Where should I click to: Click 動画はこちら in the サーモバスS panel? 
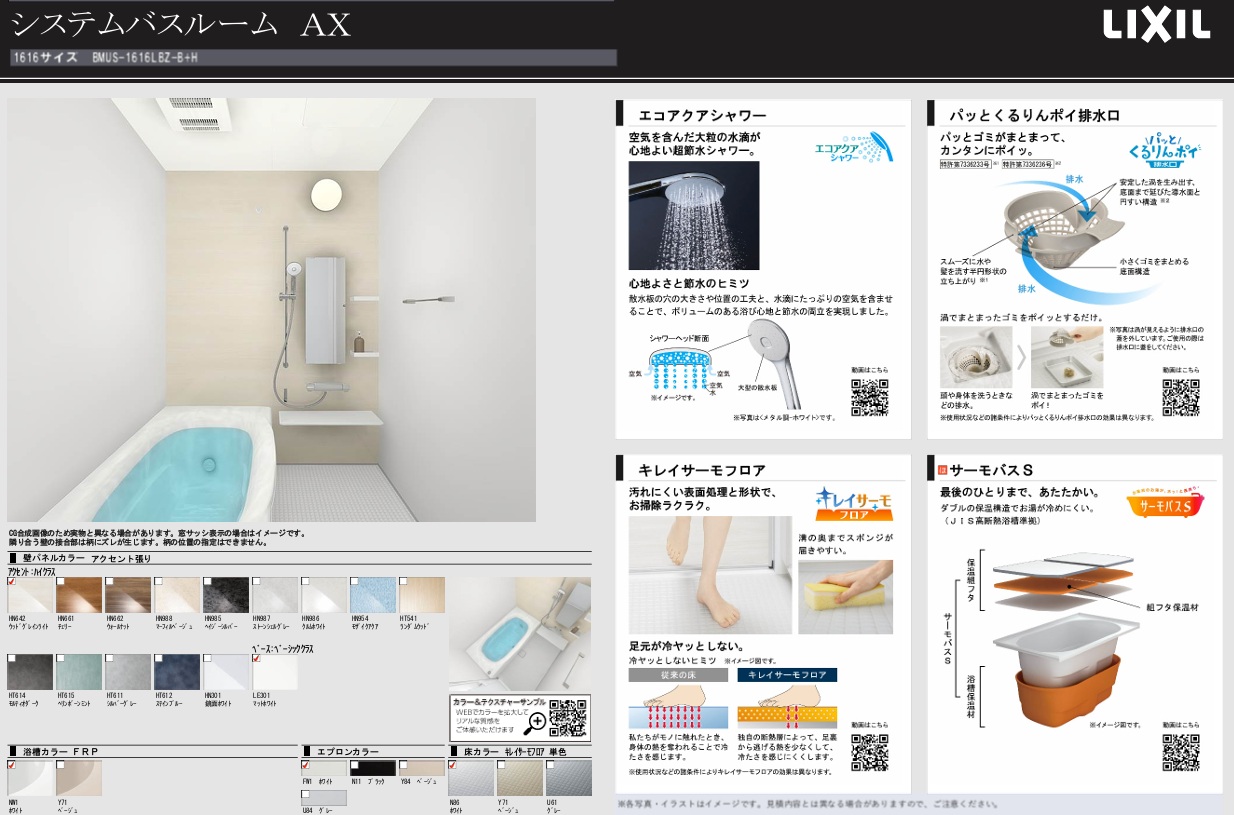click(1180, 726)
